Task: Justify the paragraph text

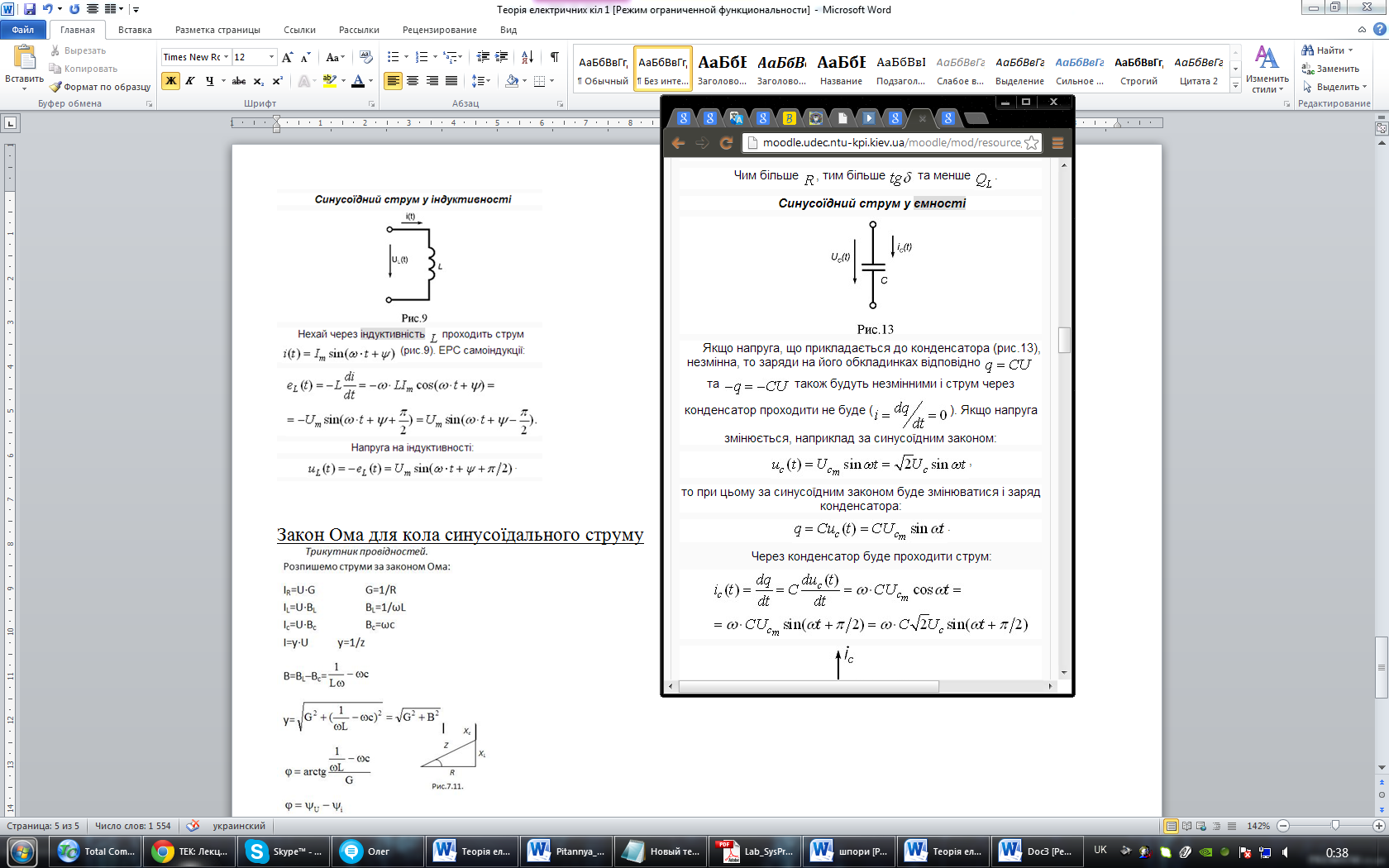Action: coord(451,81)
